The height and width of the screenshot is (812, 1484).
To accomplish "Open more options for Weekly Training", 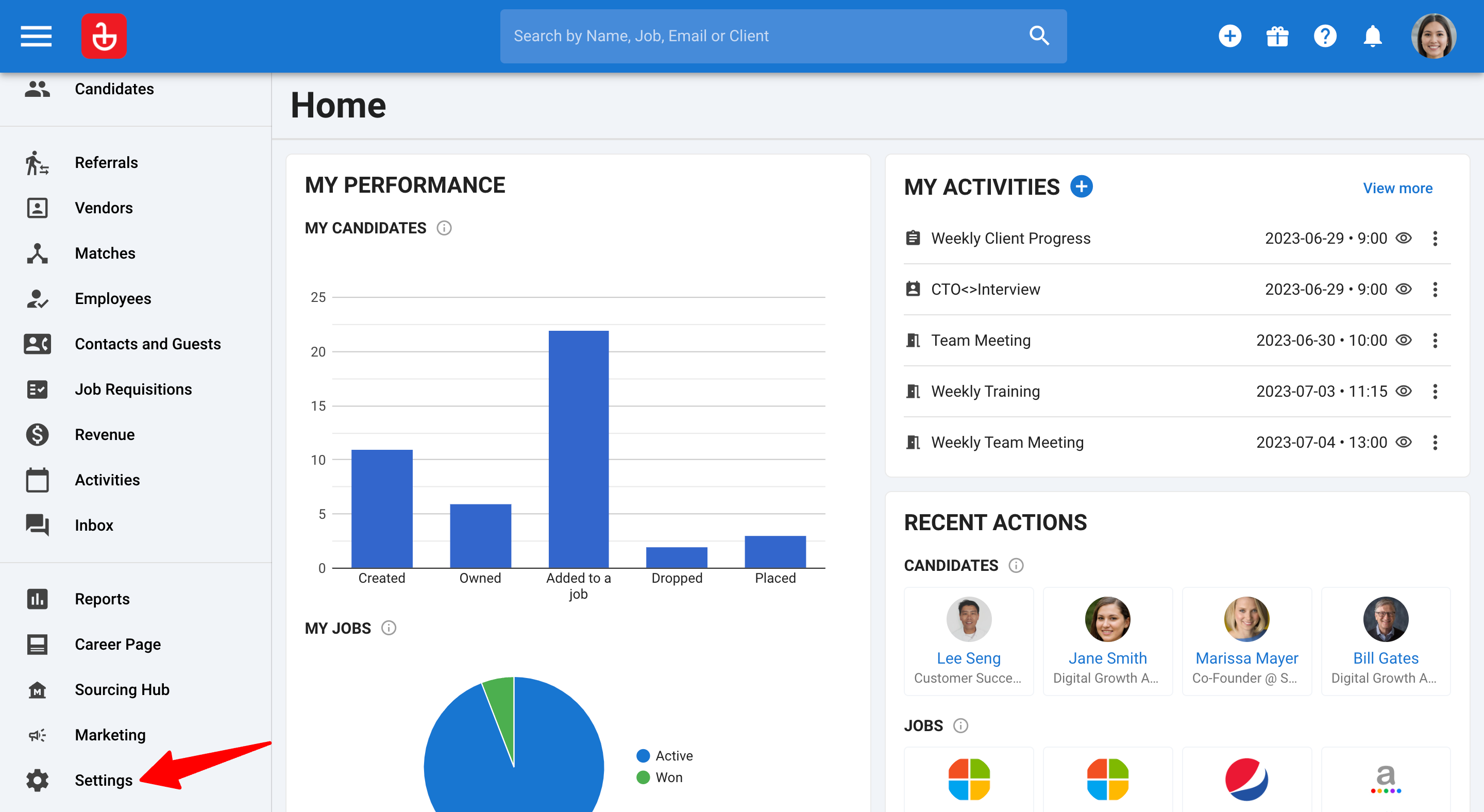I will (x=1435, y=392).
